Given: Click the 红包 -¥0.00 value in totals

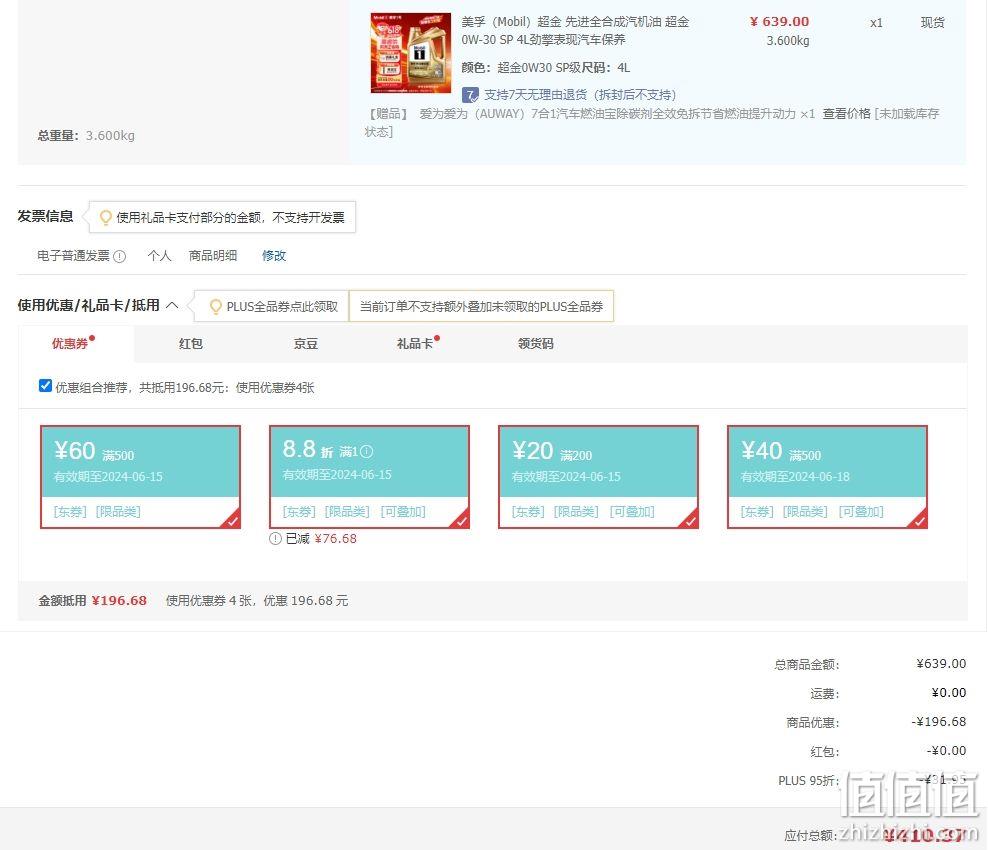Looking at the screenshot, I should coord(946,750).
